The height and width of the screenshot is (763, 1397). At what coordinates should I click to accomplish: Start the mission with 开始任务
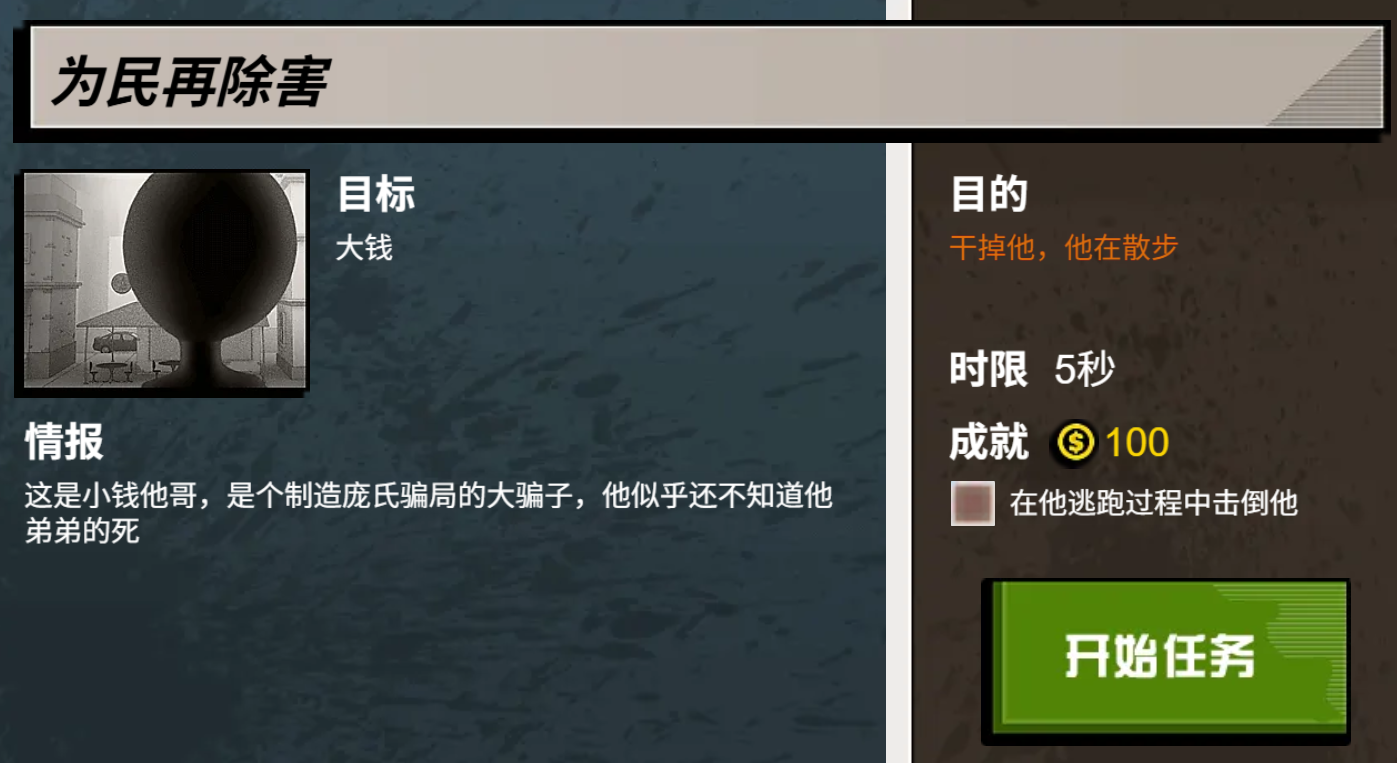point(1166,660)
